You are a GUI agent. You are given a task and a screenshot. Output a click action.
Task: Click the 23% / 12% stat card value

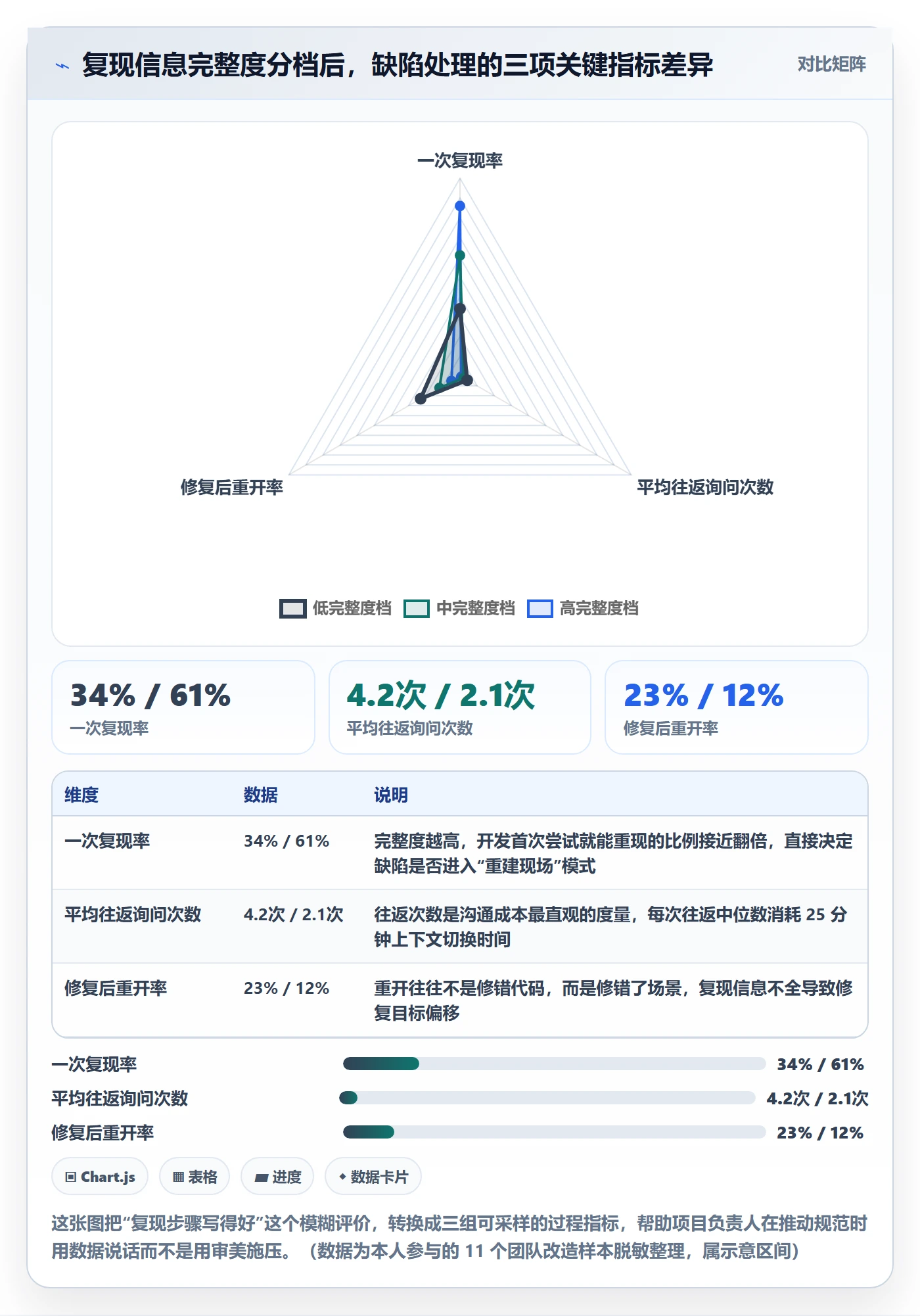pos(704,695)
